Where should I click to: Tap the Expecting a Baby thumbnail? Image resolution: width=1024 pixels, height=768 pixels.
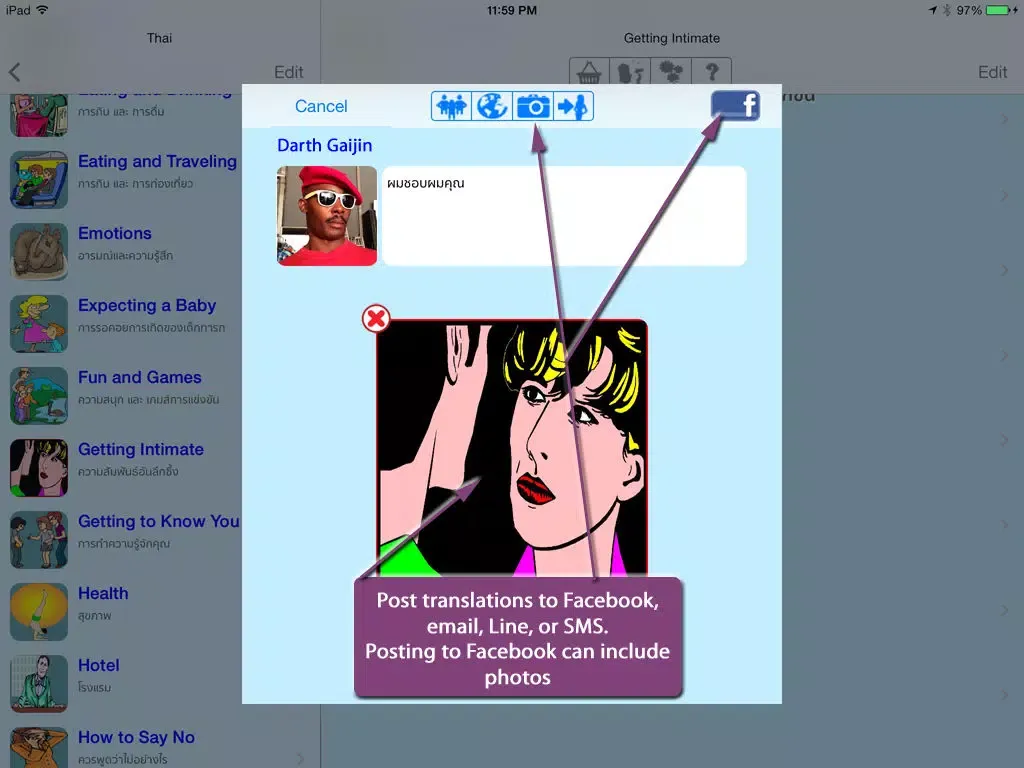[x=39, y=323]
